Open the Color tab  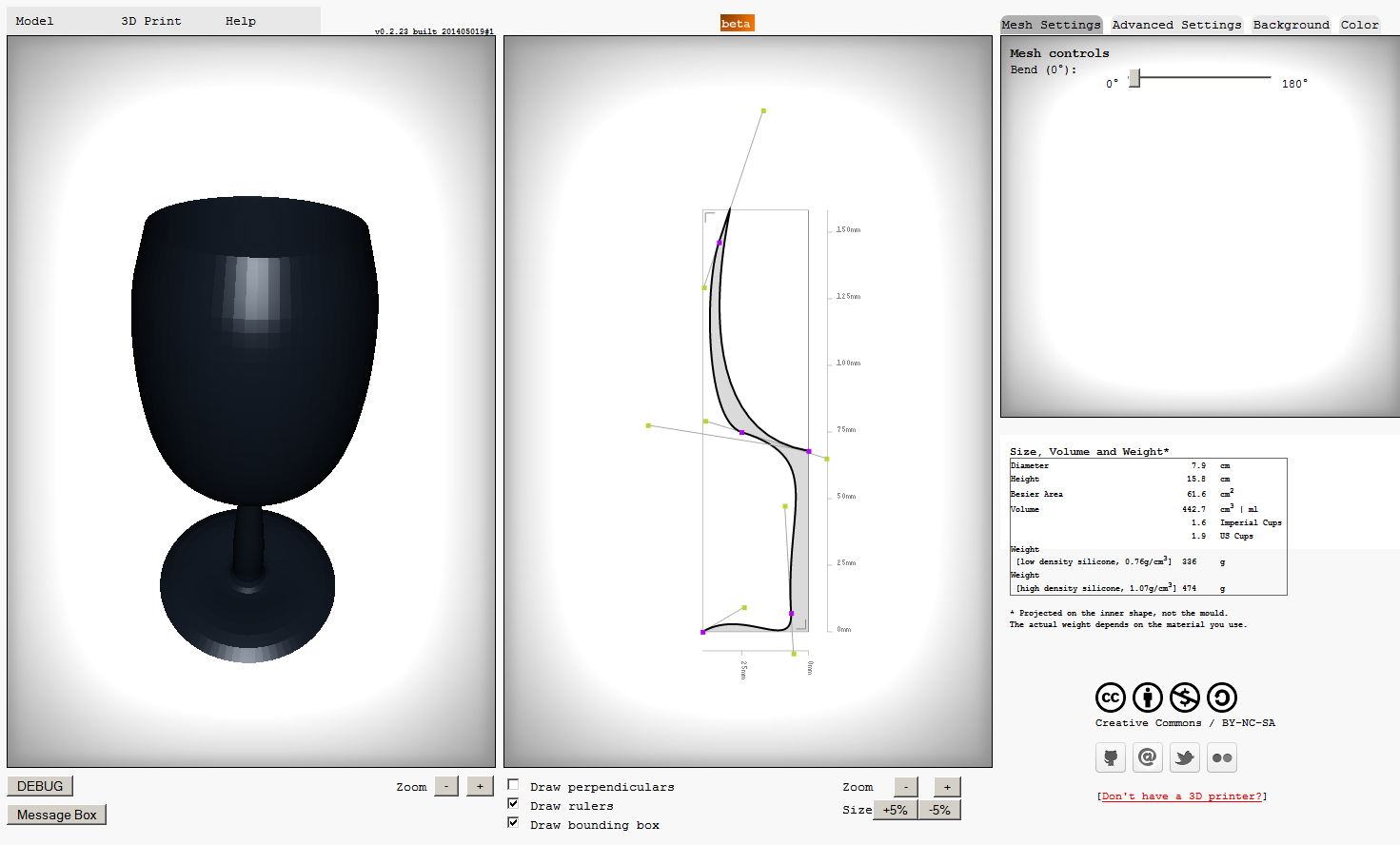pyautogui.click(x=1359, y=25)
